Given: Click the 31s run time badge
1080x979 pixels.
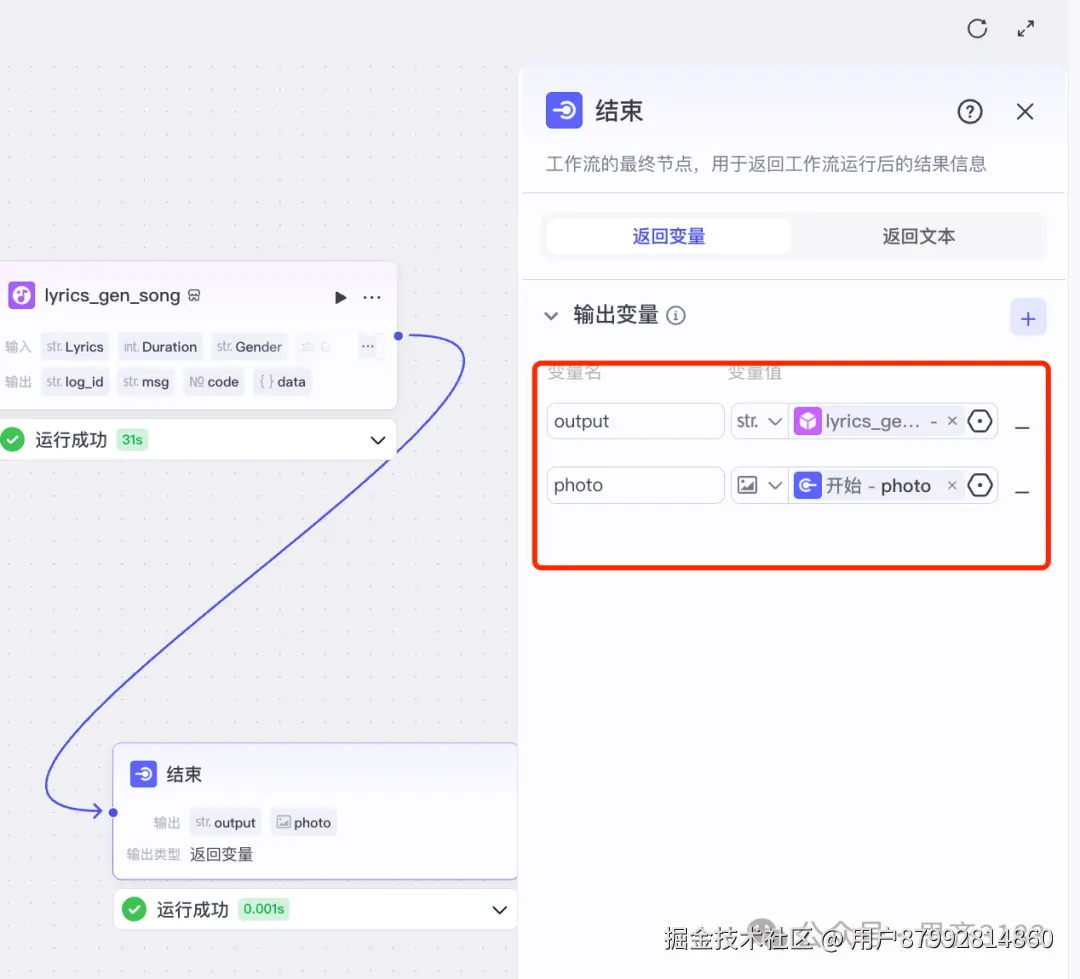Looking at the screenshot, I should coord(132,440).
